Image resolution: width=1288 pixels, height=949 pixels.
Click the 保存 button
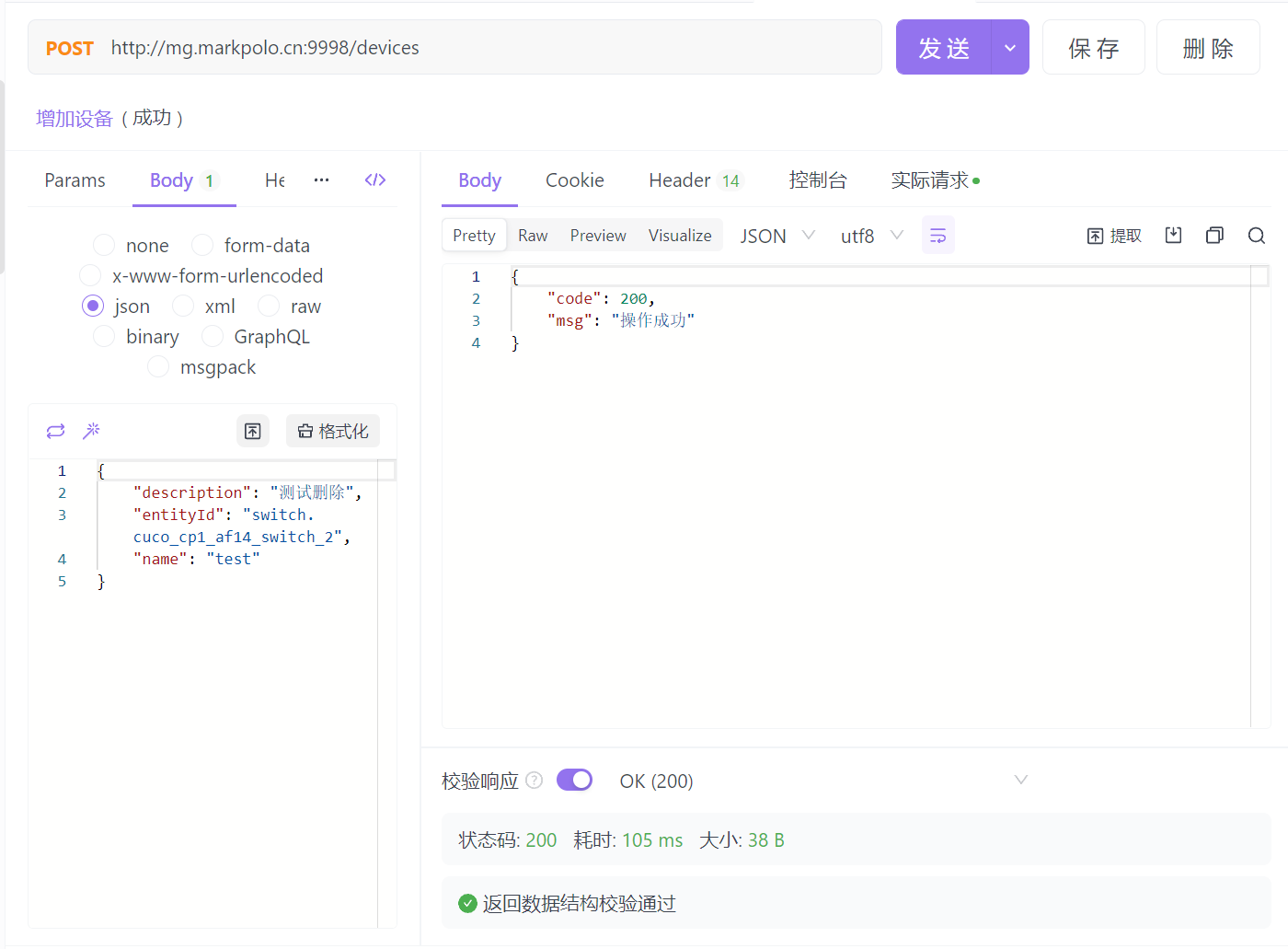(x=1093, y=48)
